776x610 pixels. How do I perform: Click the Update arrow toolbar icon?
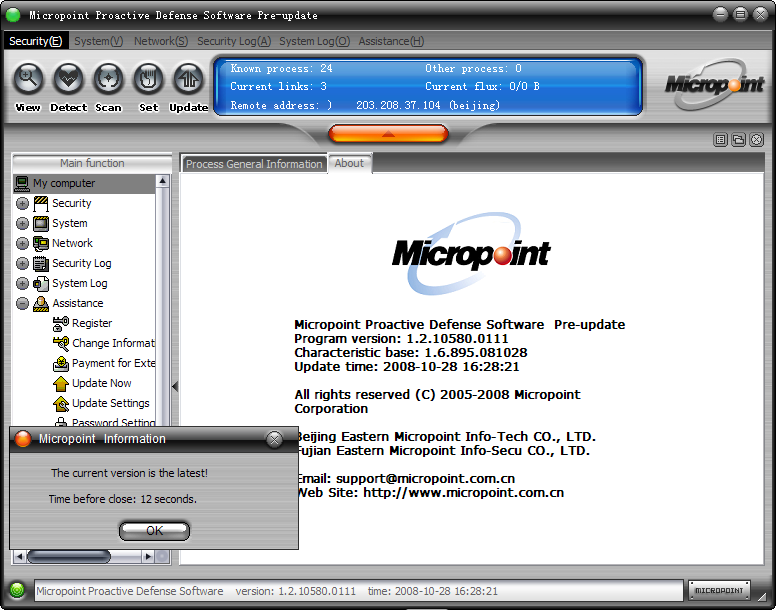(188, 78)
